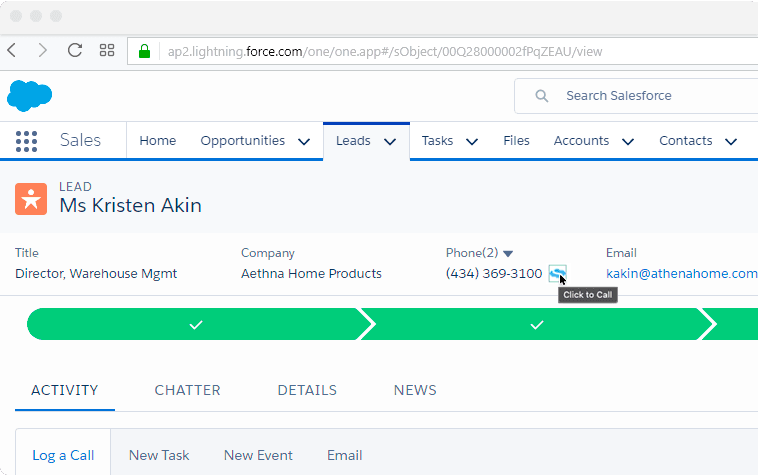
Task: Click the orange Lead record icon
Action: pyautogui.click(x=31, y=198)
